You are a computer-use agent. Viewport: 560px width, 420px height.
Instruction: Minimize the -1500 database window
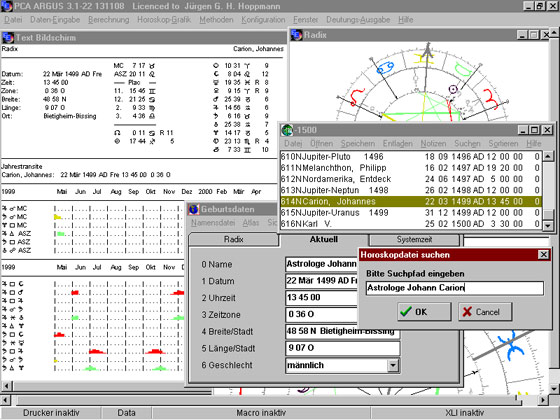[523, 130]
